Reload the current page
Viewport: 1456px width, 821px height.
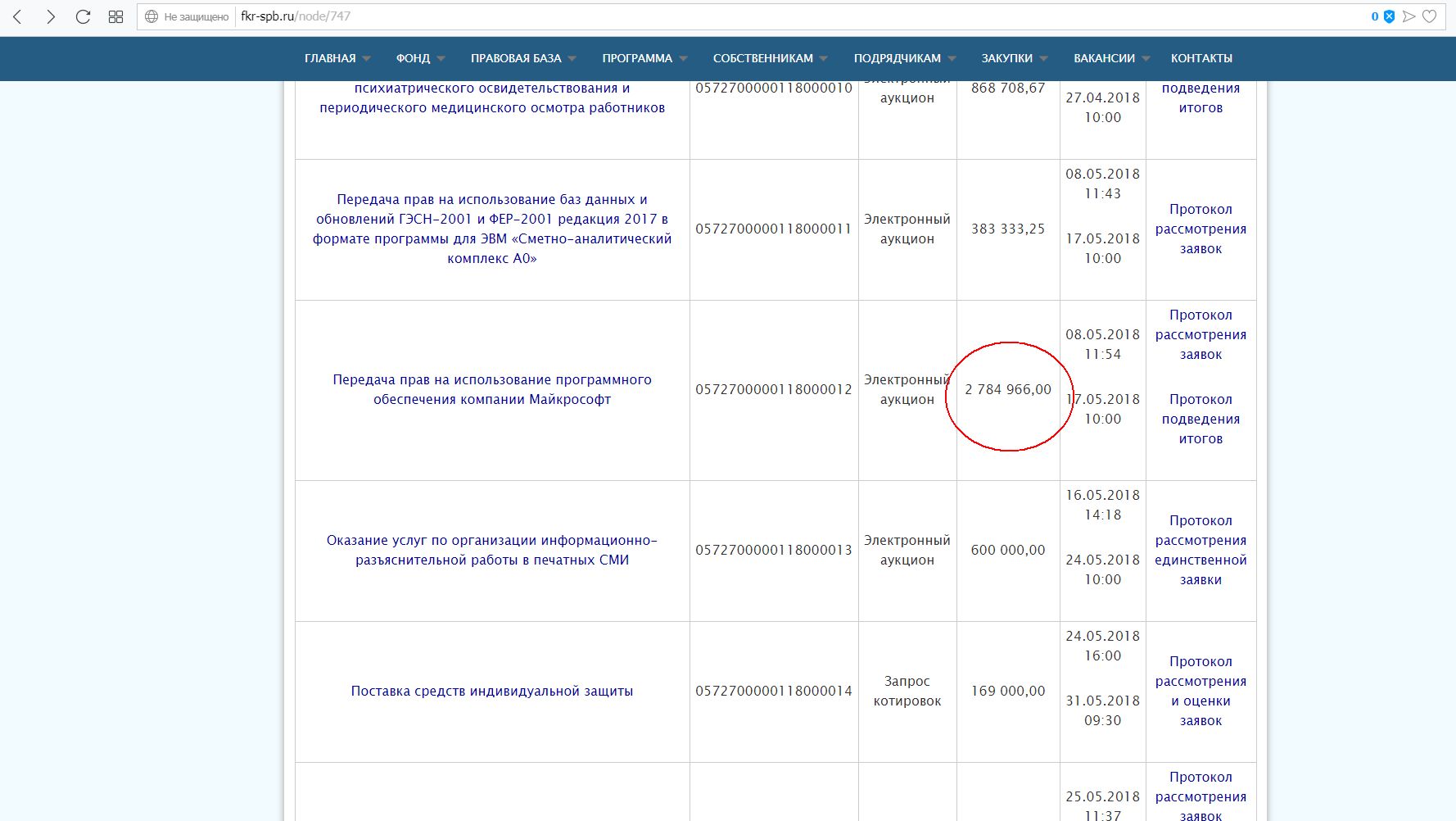point(83,16)
